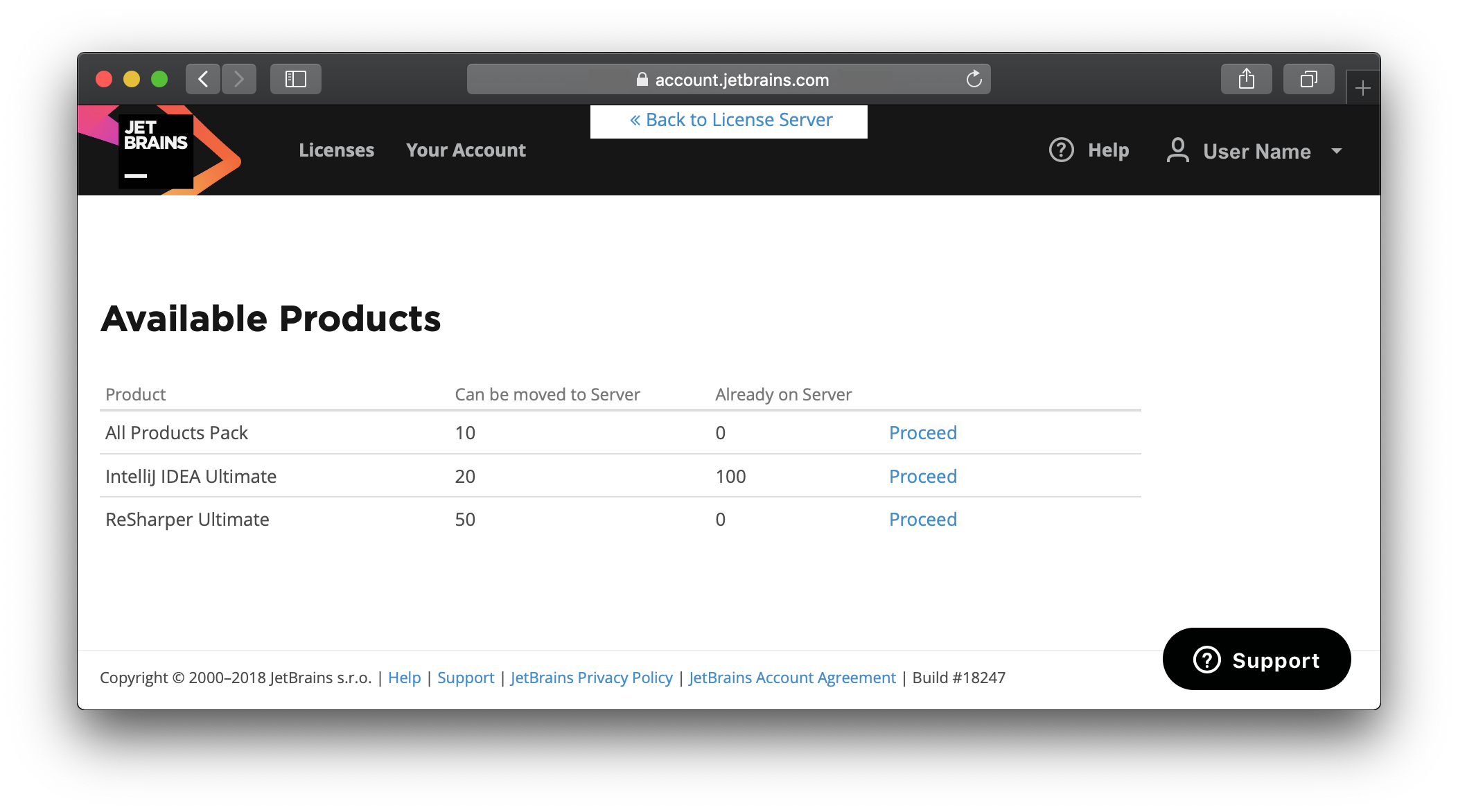Click the User Name dropdown arrow
This screenshot has height=812, width=1458.
coord(1337,152)
